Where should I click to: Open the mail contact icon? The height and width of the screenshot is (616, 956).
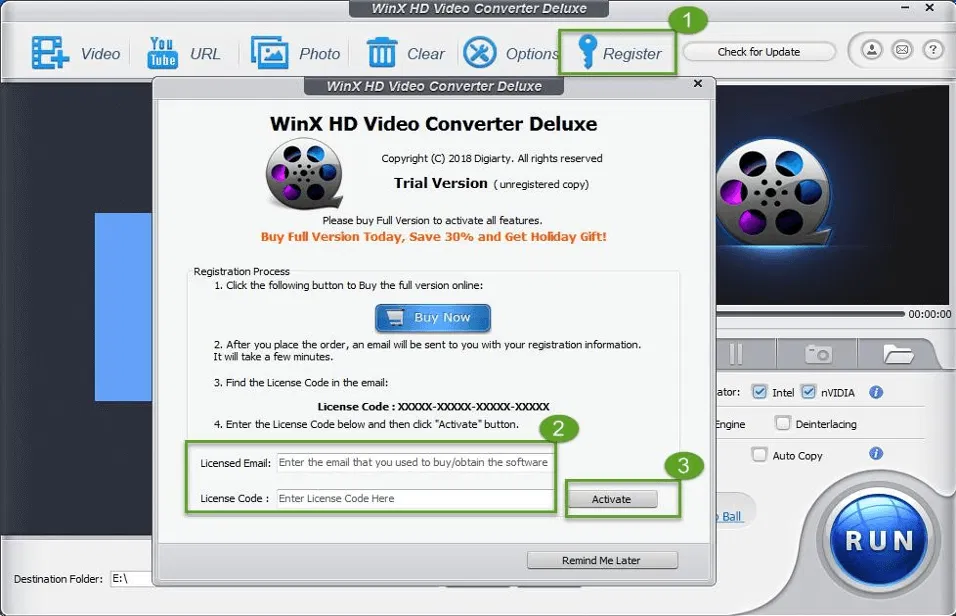[x=902, y=50]
